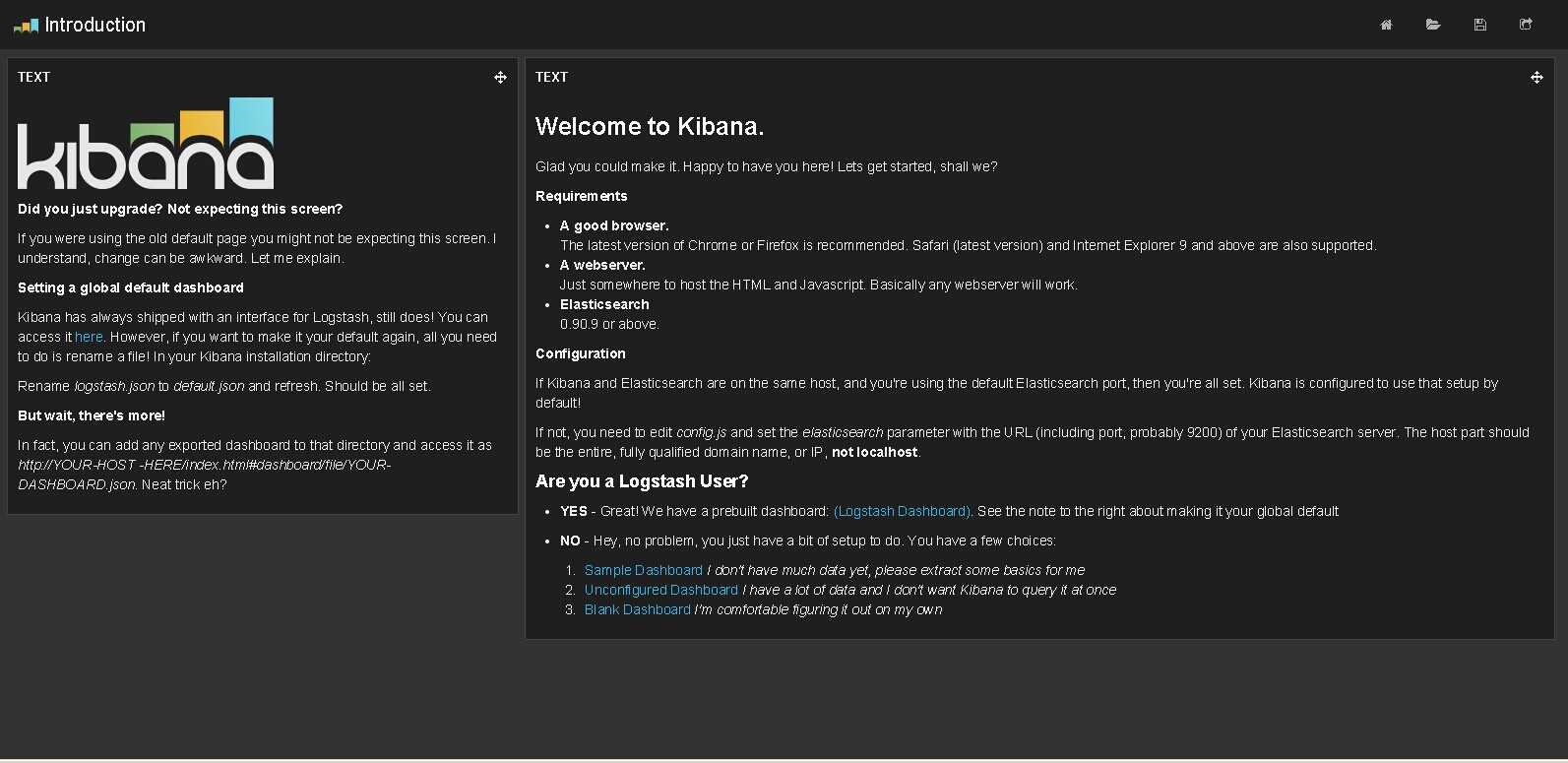The image size is (1568, 763).
Task: Click the 'Welcome to Kibana.' heading
Action: pos(650,126)
